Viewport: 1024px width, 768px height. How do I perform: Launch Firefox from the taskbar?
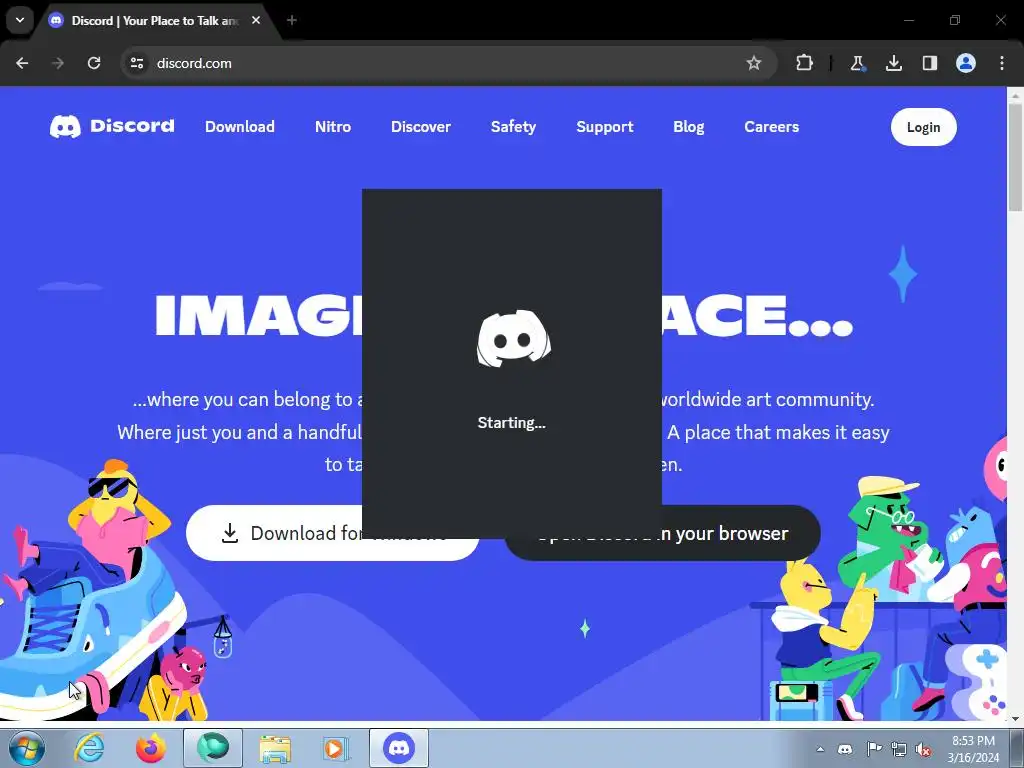click(x=151, y=748)
